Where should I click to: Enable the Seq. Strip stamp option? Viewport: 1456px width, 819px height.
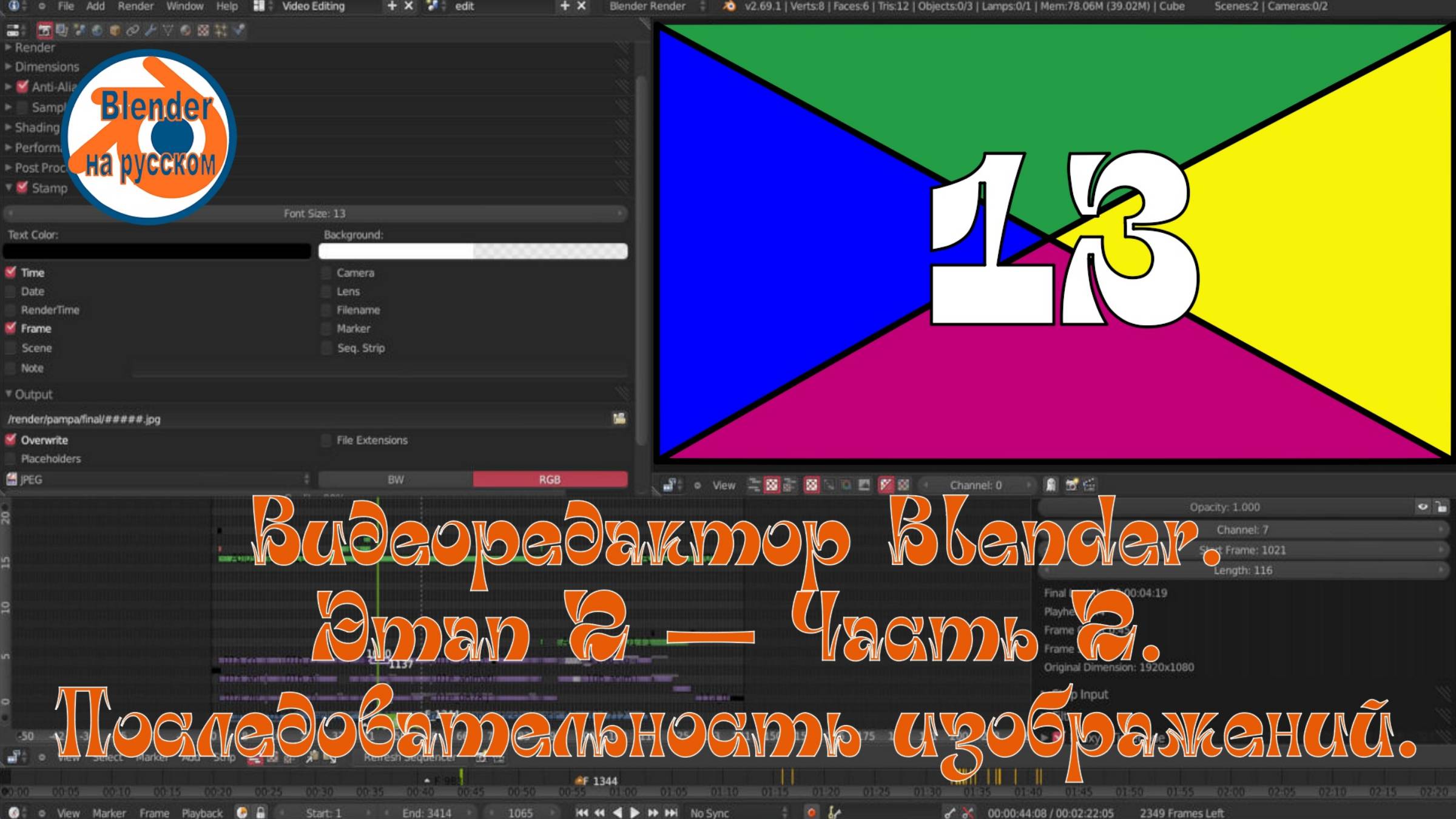(x=326, y=348)
